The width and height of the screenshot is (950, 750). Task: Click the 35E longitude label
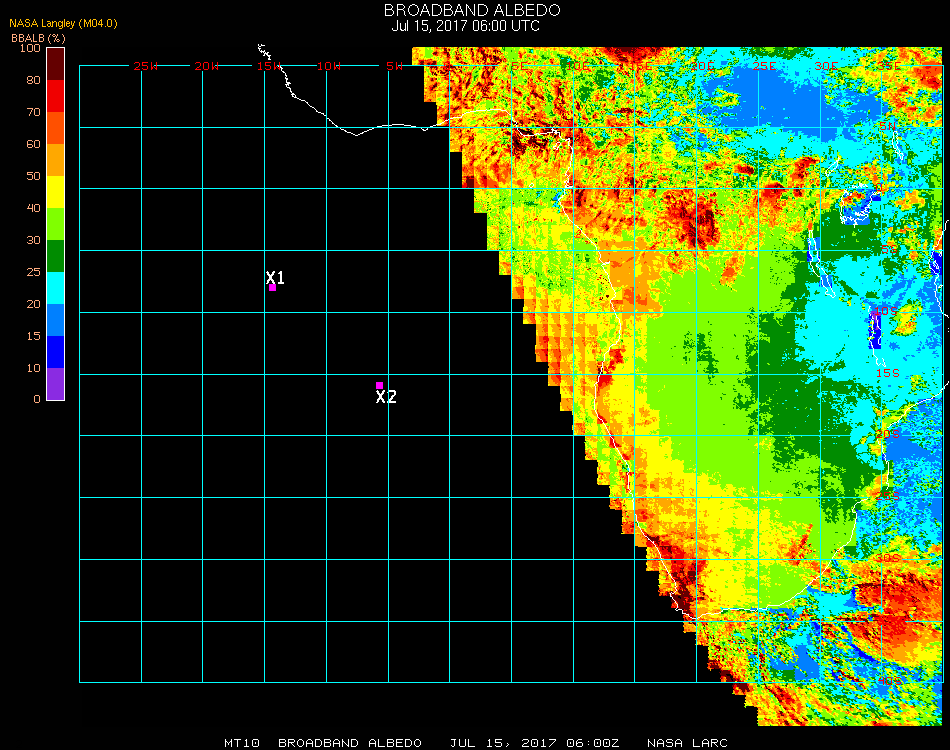point(889,66)
